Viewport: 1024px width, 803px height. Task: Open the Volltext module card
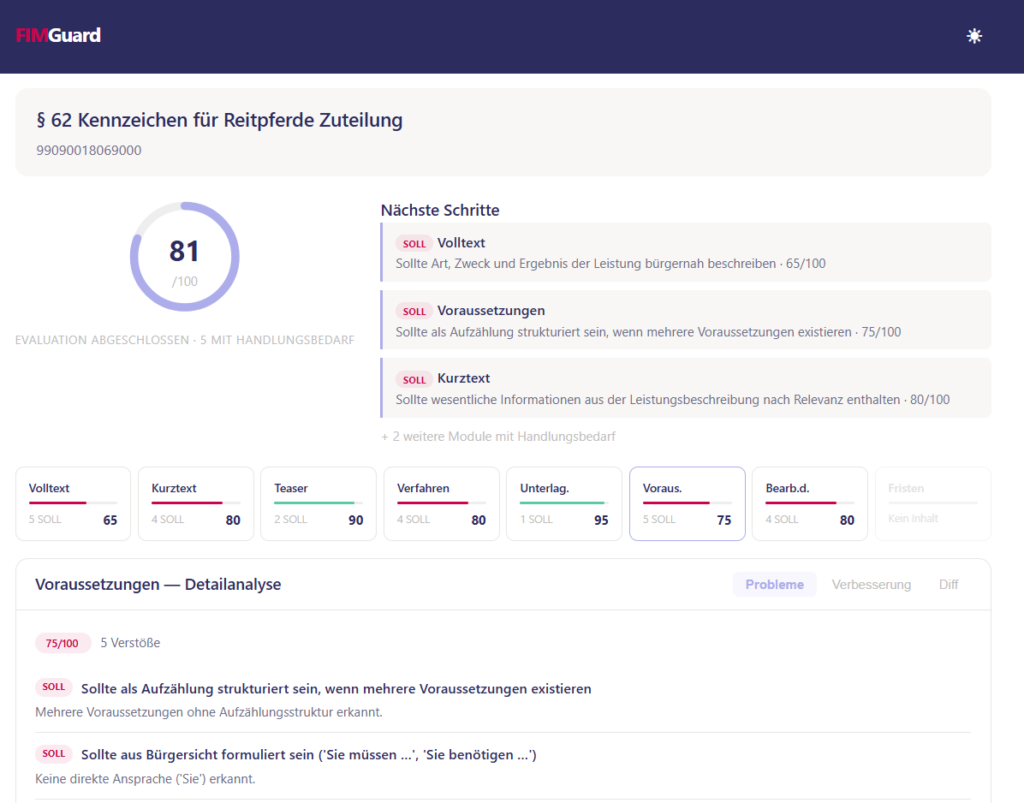(73, 503)
